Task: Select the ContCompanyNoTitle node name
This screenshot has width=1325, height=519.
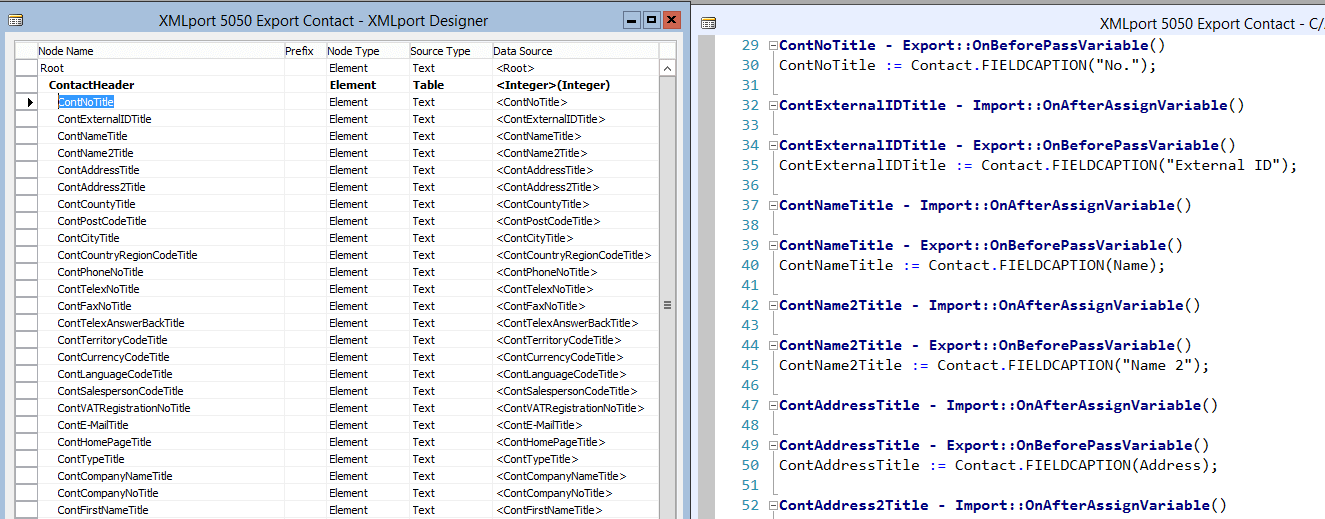Action: [x=107, y=493]
